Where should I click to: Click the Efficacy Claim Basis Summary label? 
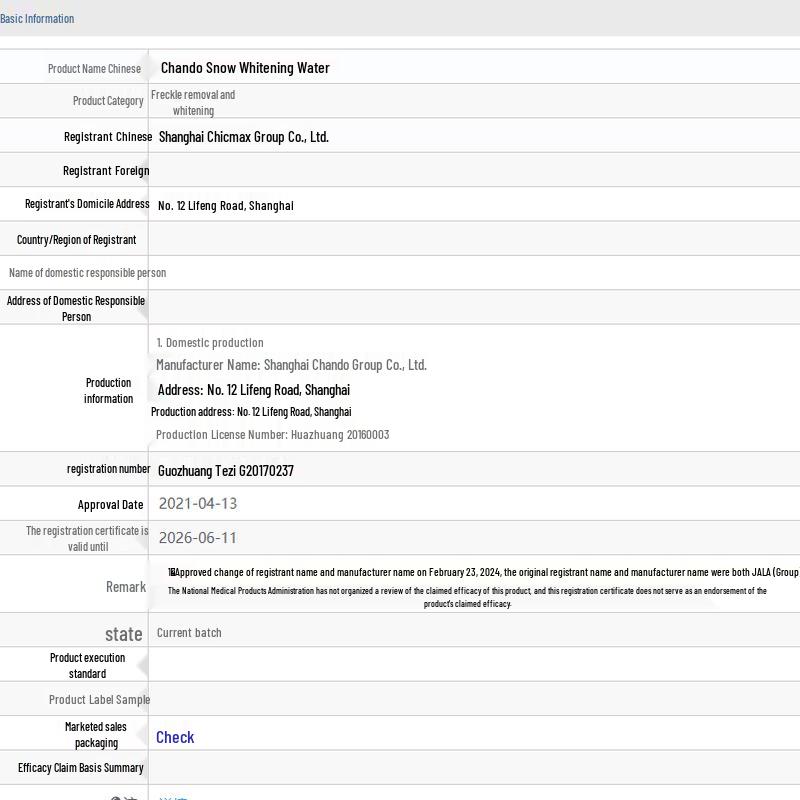click(80, 768)
